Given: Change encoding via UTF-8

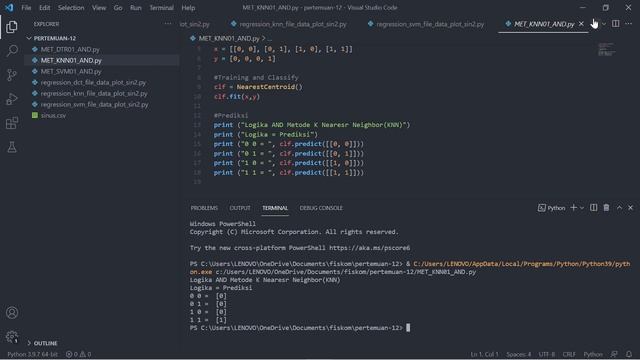Looking at the screenshot, I should click(547, 354).
